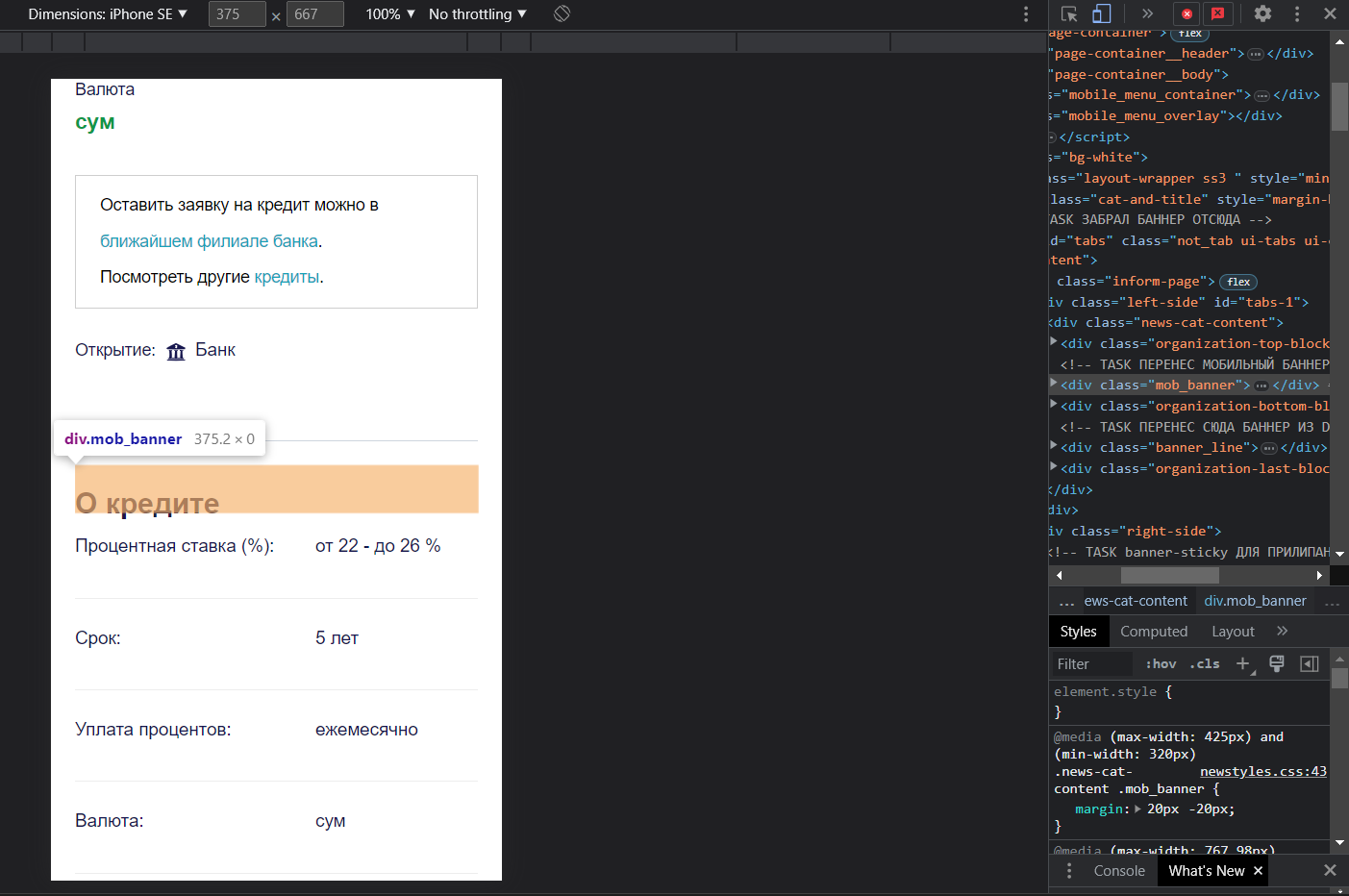Toggle the :hov element state panel
Image resolution: width=1349 pixels, height=896 pixels.
[1161, 664]
